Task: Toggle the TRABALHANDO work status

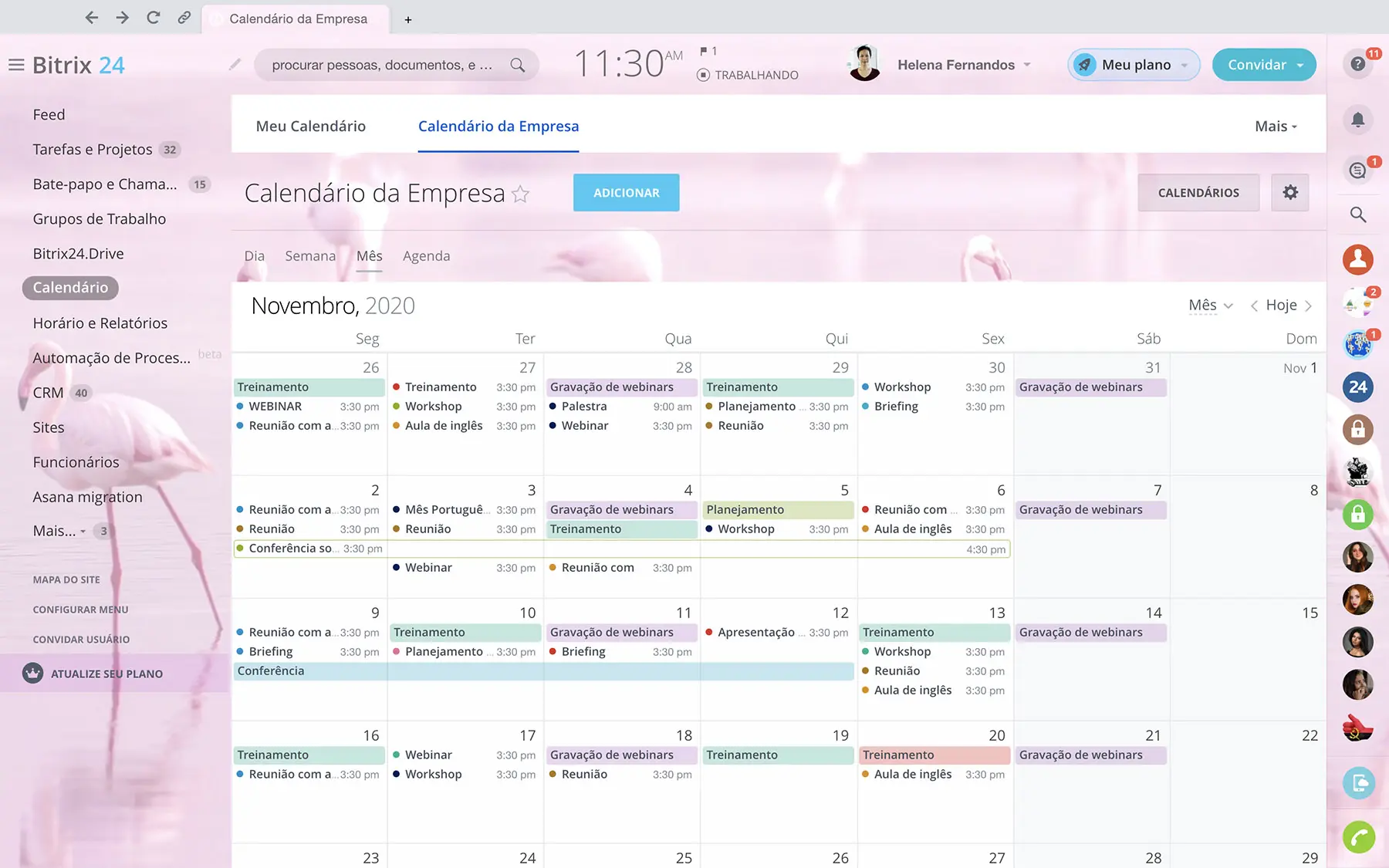Action: tap(747, 75)
